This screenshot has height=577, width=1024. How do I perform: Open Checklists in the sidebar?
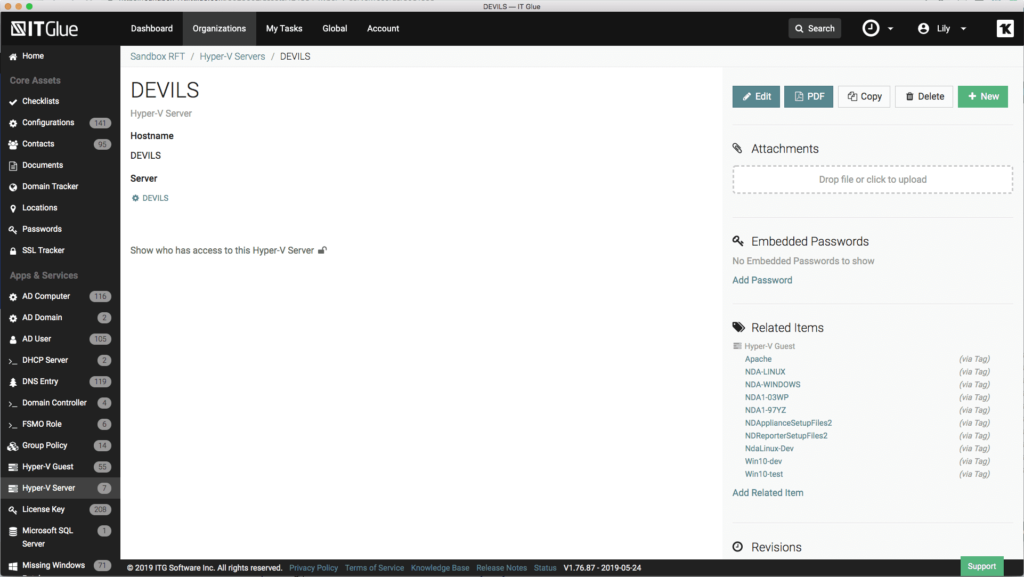tap(40, 101)
